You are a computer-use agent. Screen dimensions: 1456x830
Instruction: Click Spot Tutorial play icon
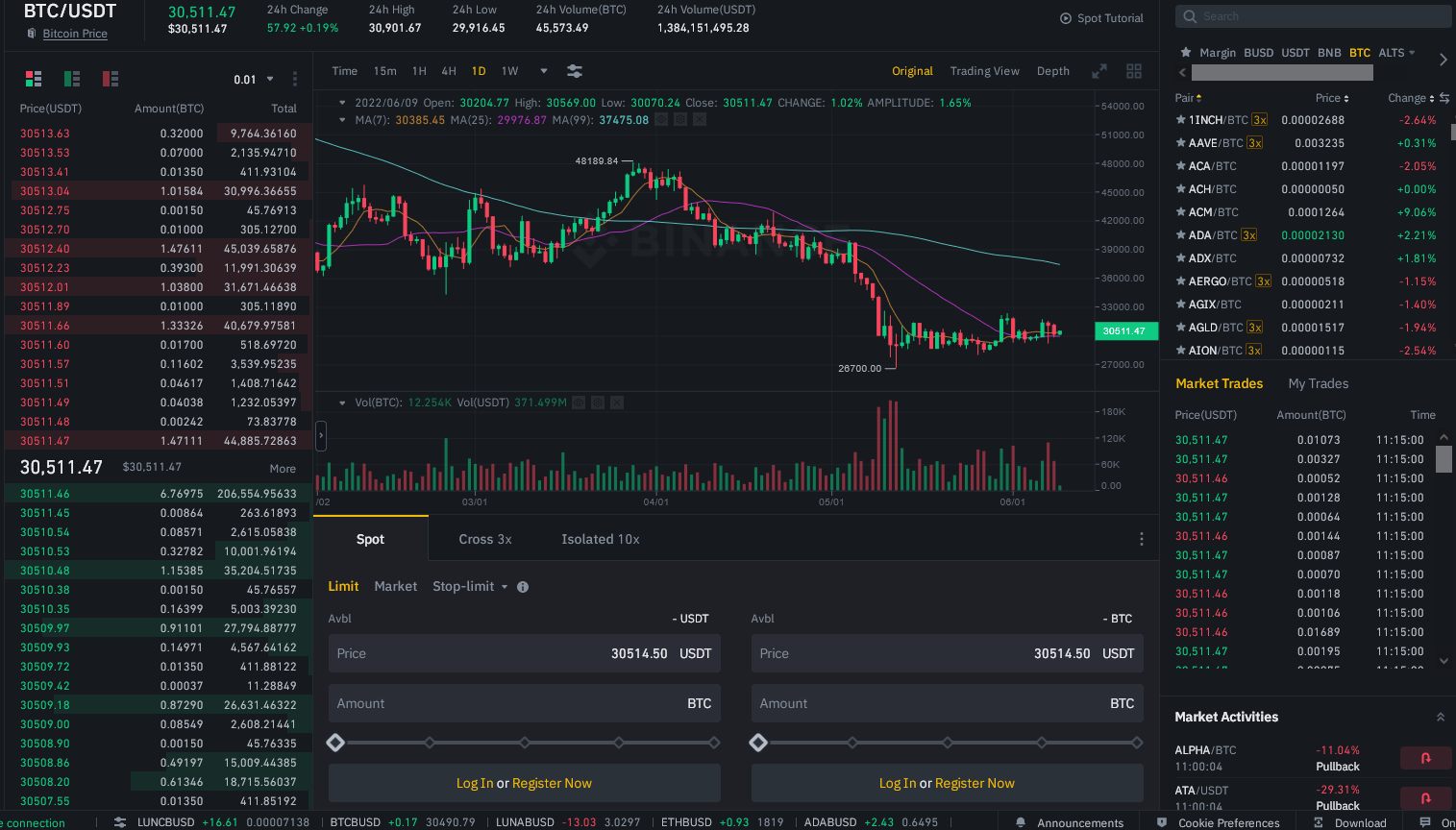click(1066, 18)
